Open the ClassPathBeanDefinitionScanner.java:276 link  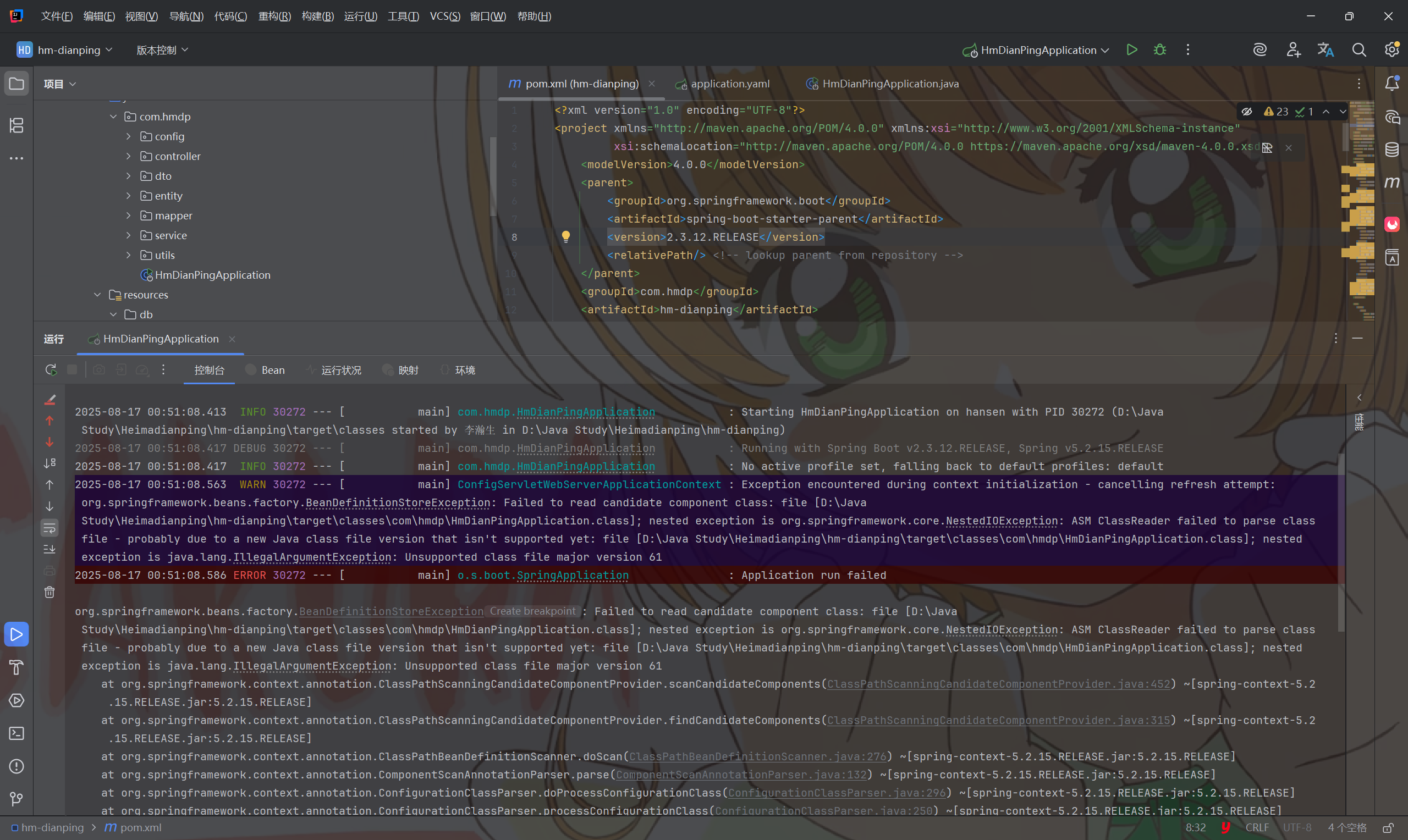[x=757, y=756]
